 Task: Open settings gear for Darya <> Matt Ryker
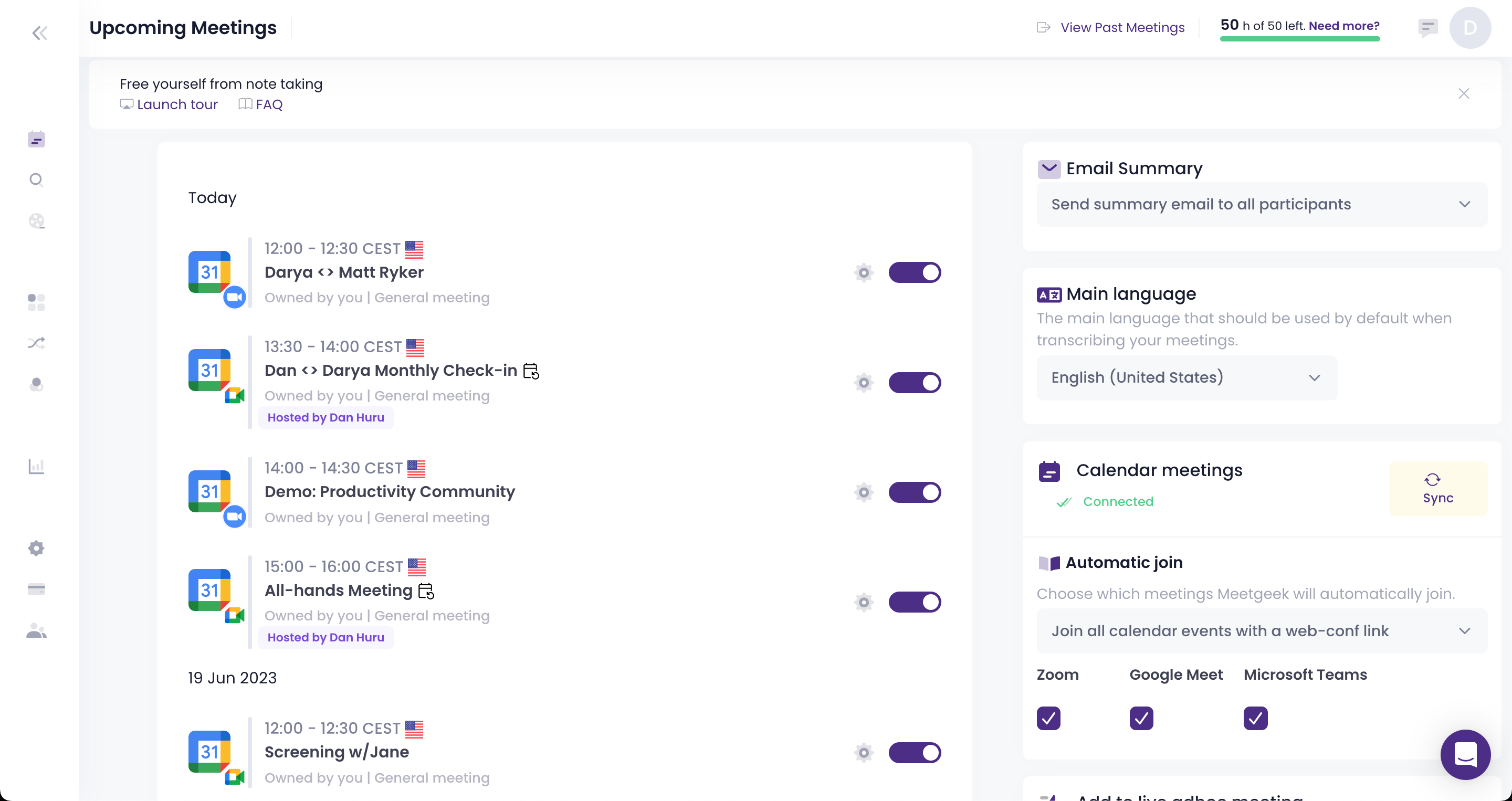[864, 272]
